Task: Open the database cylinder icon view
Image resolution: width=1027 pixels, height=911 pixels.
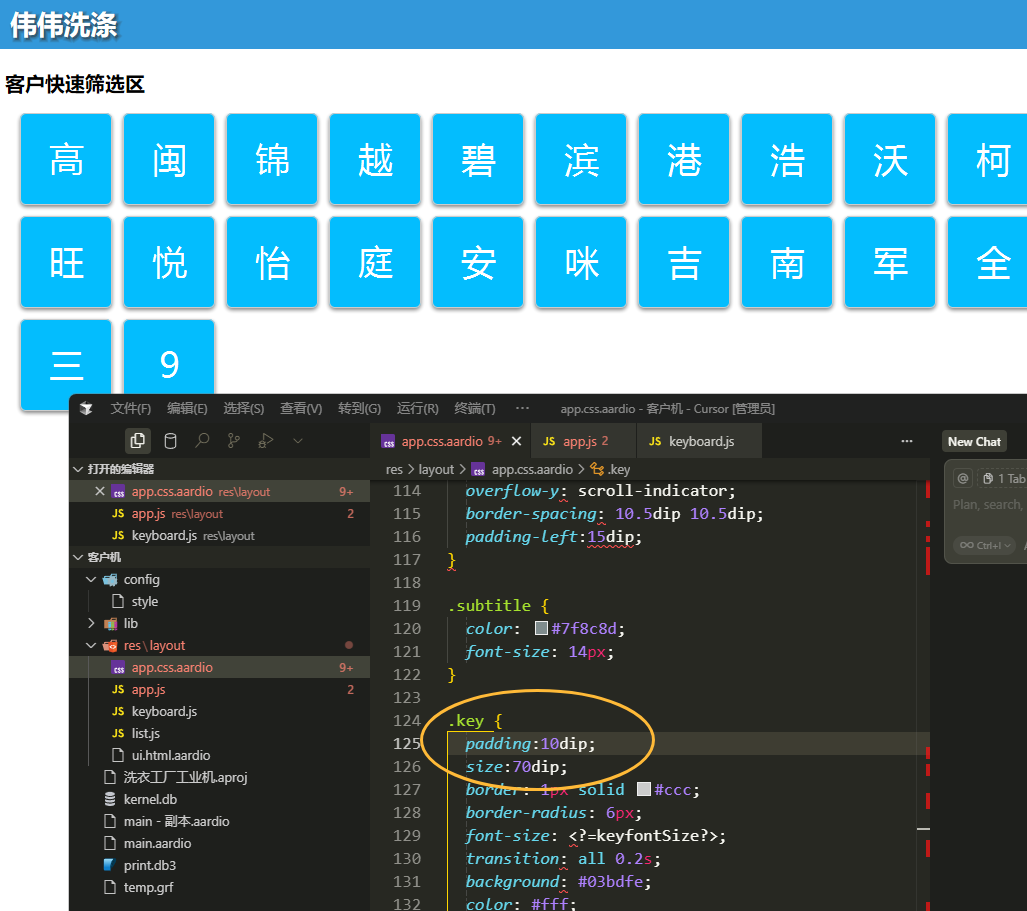Action: (x=170, y=440)
